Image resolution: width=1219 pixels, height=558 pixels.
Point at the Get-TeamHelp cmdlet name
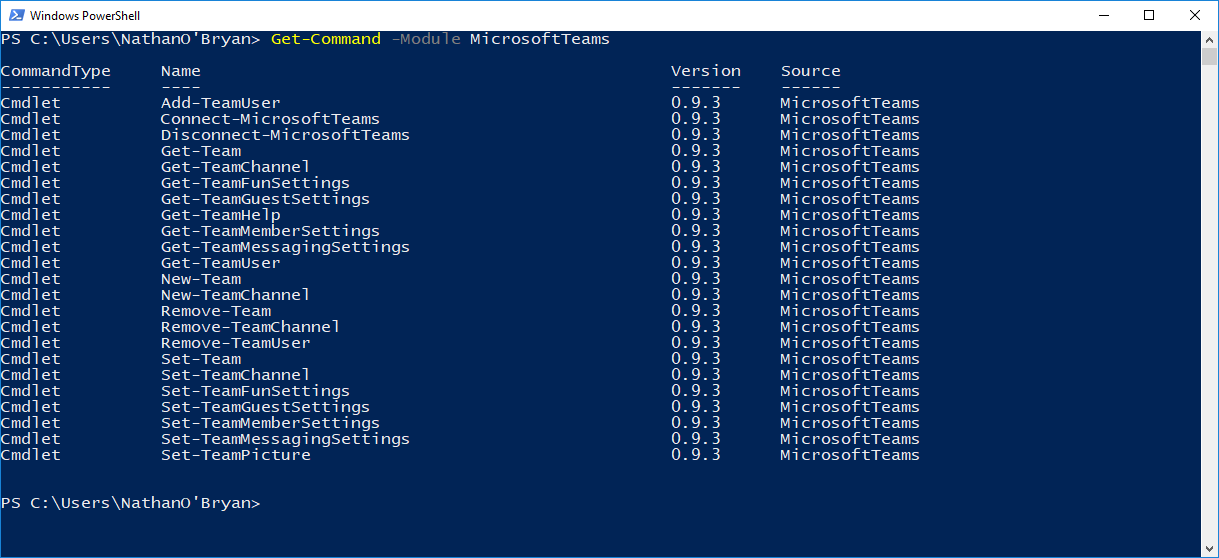click(220, 215)
